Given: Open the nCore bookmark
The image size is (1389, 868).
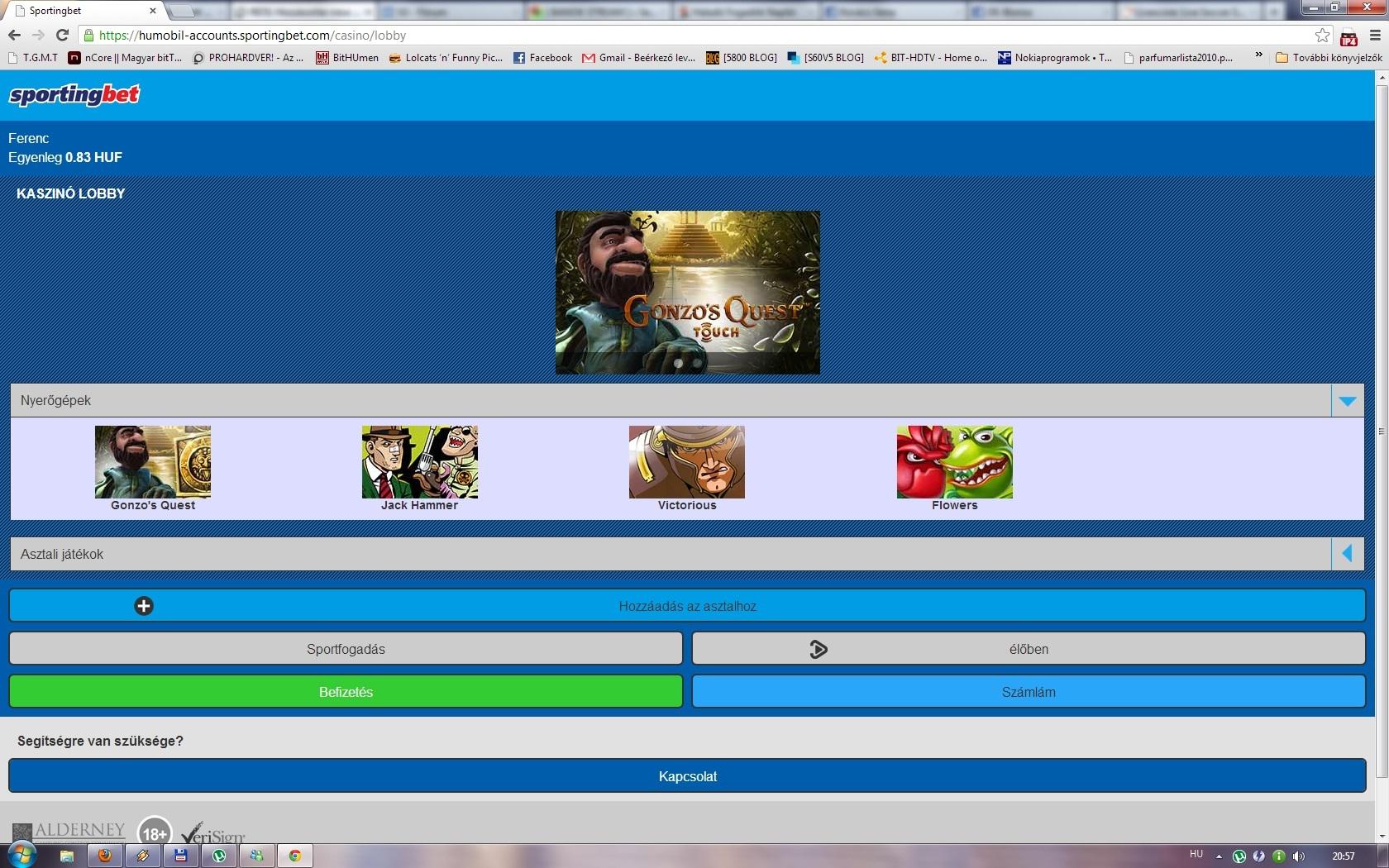Looking at the screenshot, I should pyautogui.click(x=125, y=58).
